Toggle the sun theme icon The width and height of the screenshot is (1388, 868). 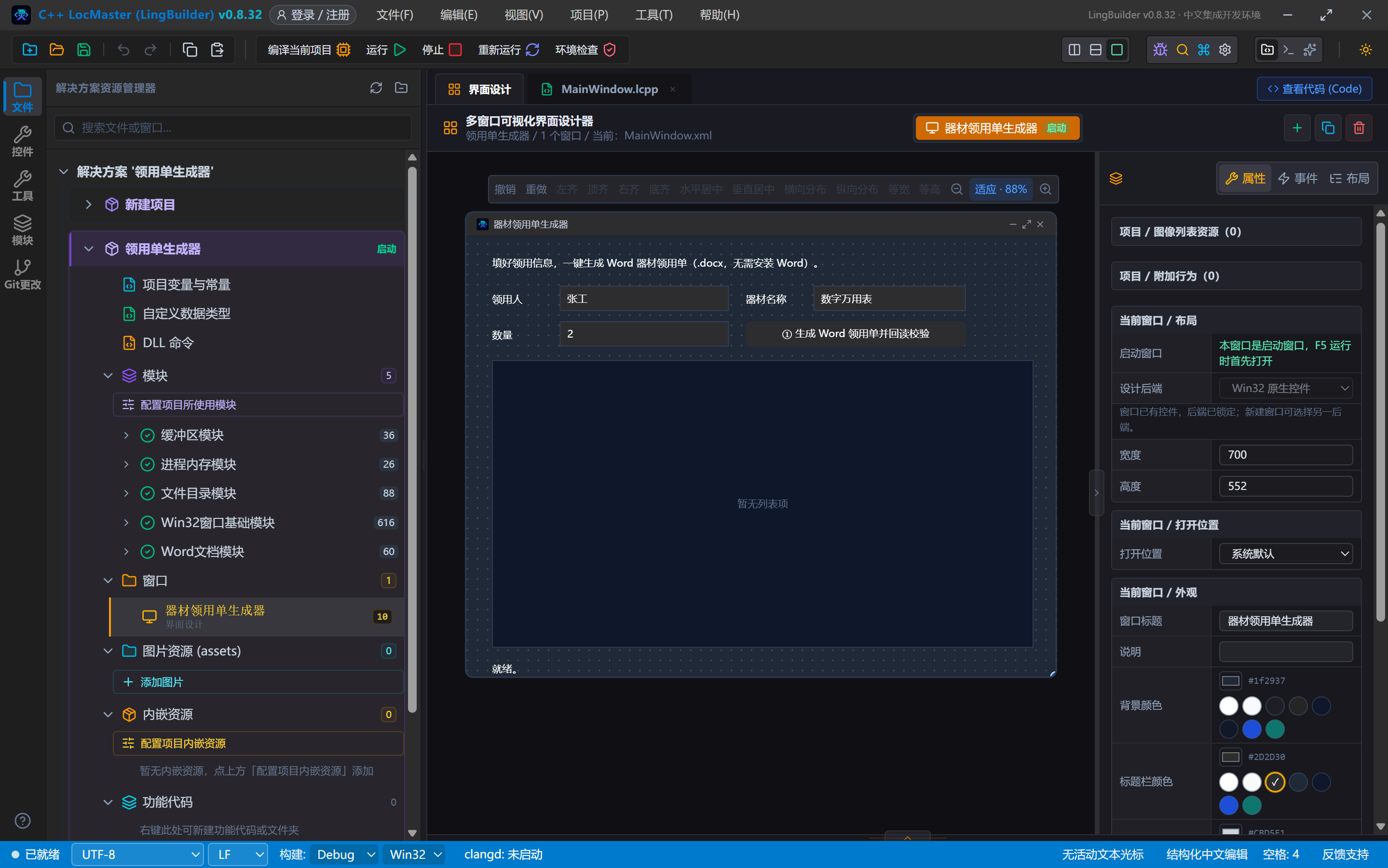point(1366,50)
